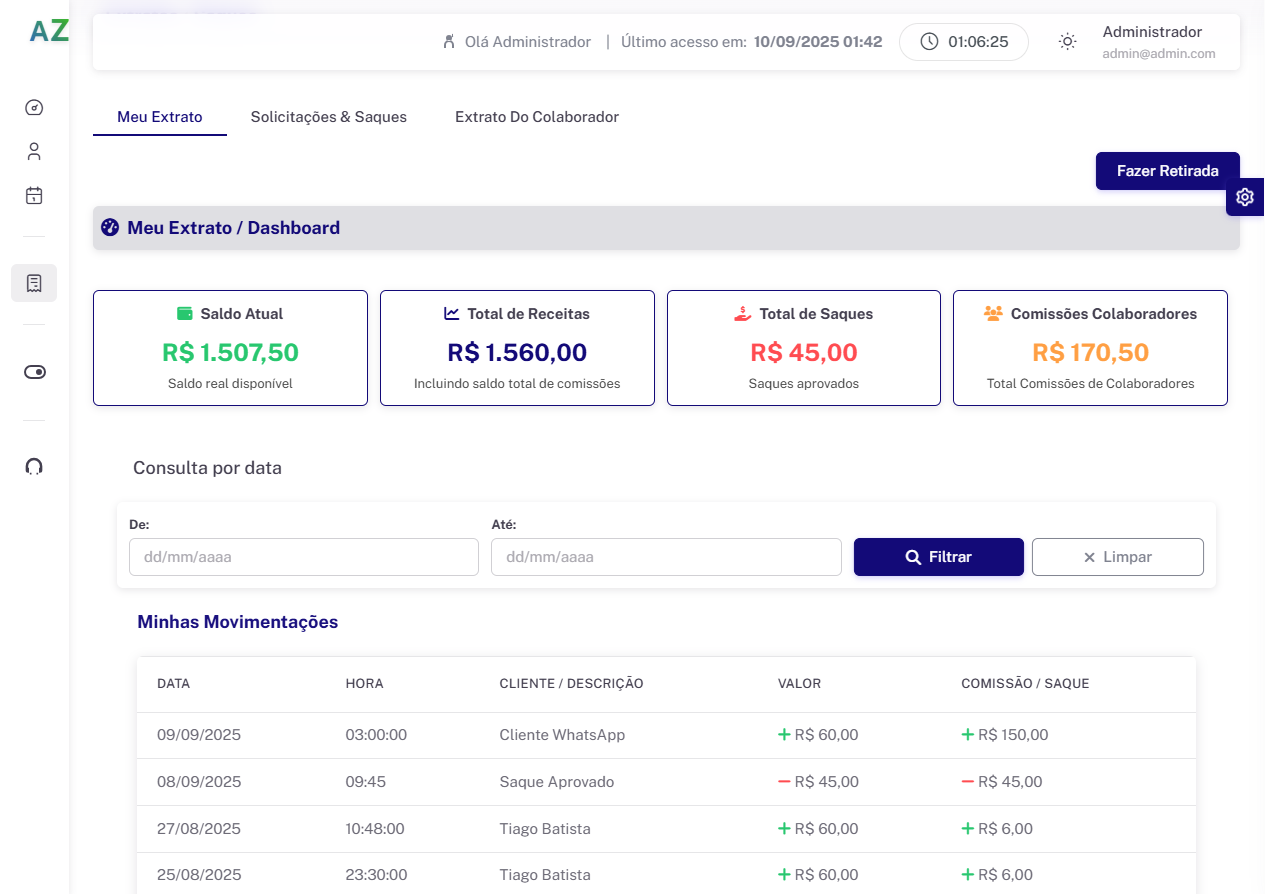Image resolution: width=1265 pixels, height=894 pixels.
Task: Select the Meu Extrato tab
Action: tap(159, 117)
